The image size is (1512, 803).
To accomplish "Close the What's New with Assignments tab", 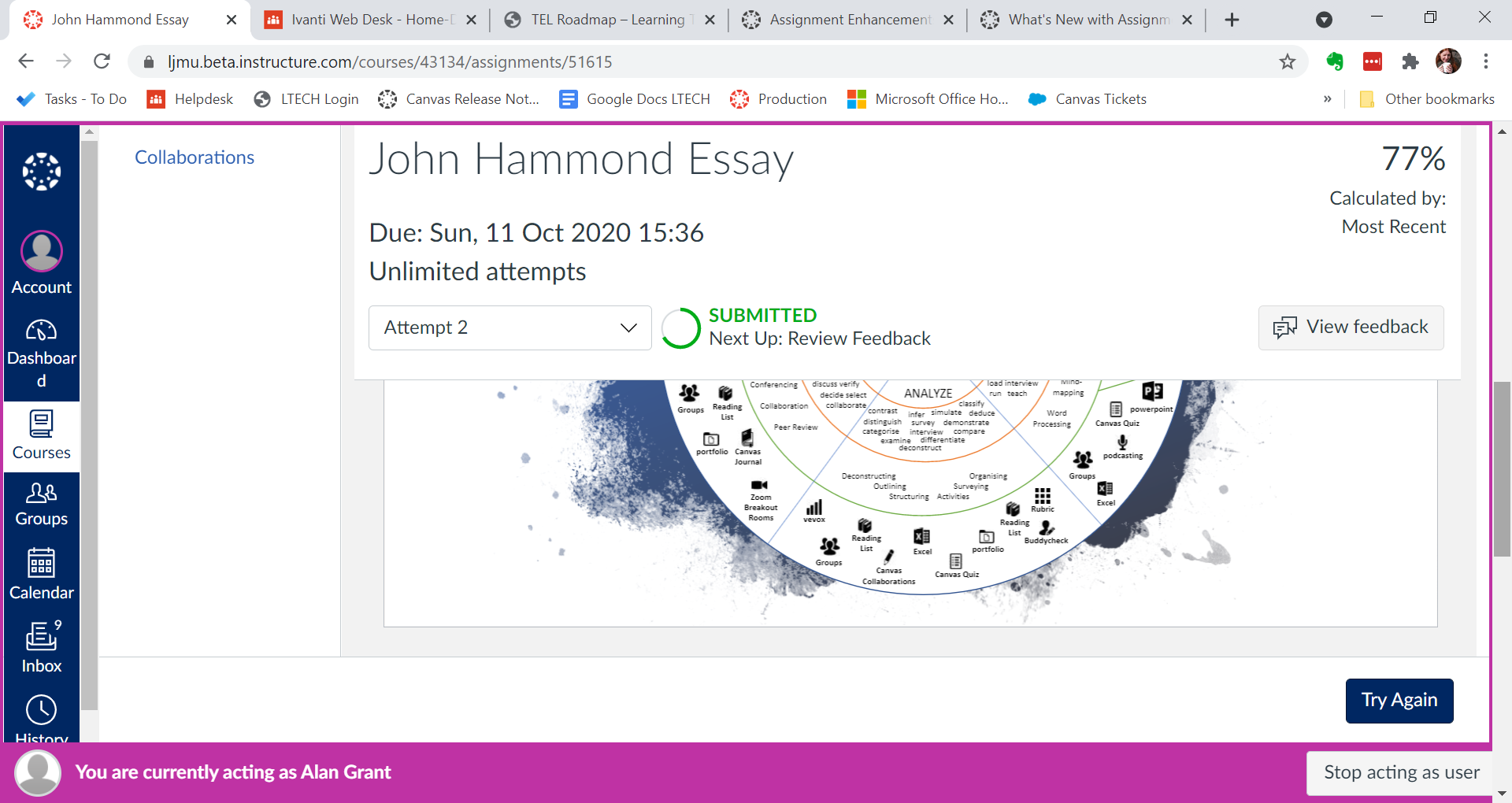I will point(1187,20).
